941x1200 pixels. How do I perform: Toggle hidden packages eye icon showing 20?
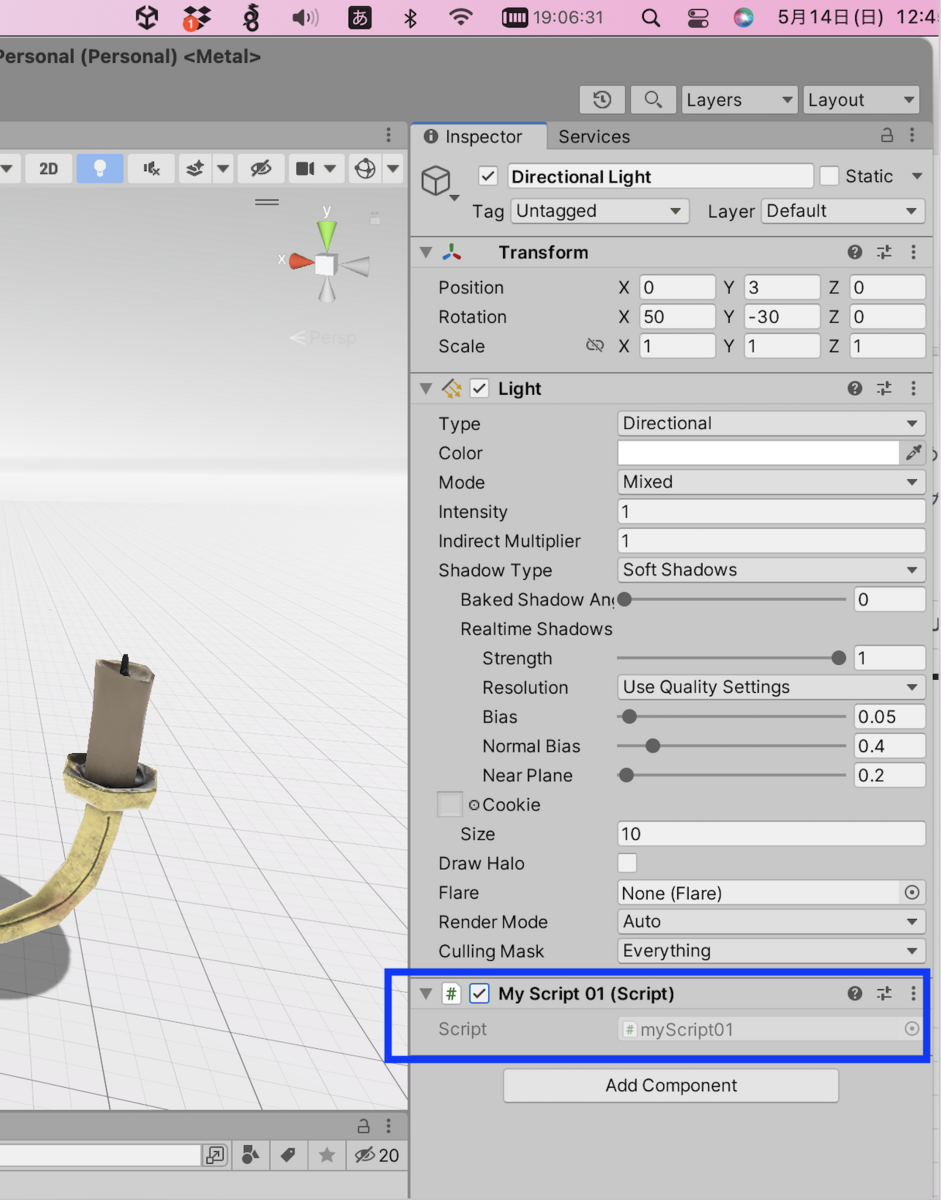[x=377, y=1155]
